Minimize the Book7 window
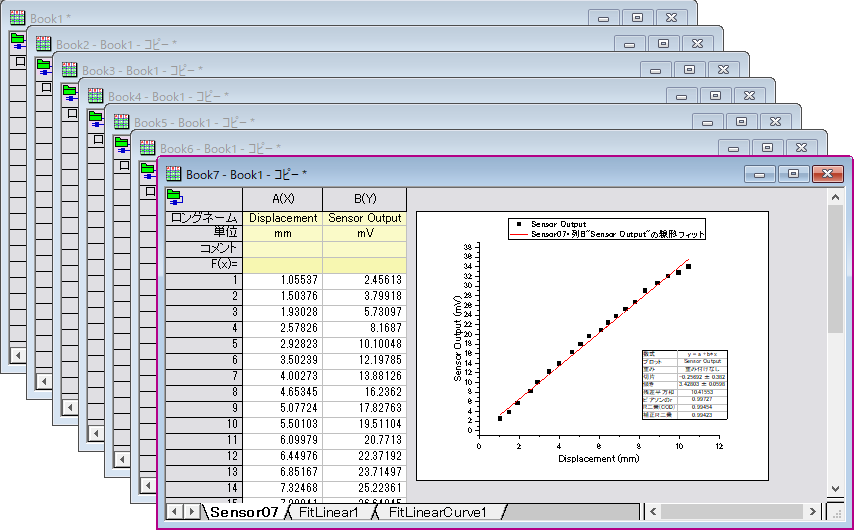854x530 pixels. 759,174
